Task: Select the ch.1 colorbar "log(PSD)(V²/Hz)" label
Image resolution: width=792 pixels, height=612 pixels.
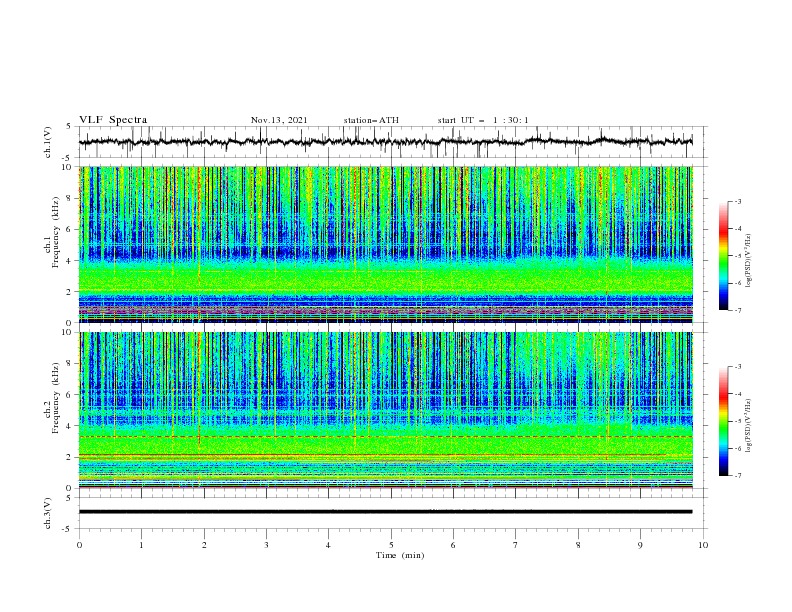Action: click(749, 261)
